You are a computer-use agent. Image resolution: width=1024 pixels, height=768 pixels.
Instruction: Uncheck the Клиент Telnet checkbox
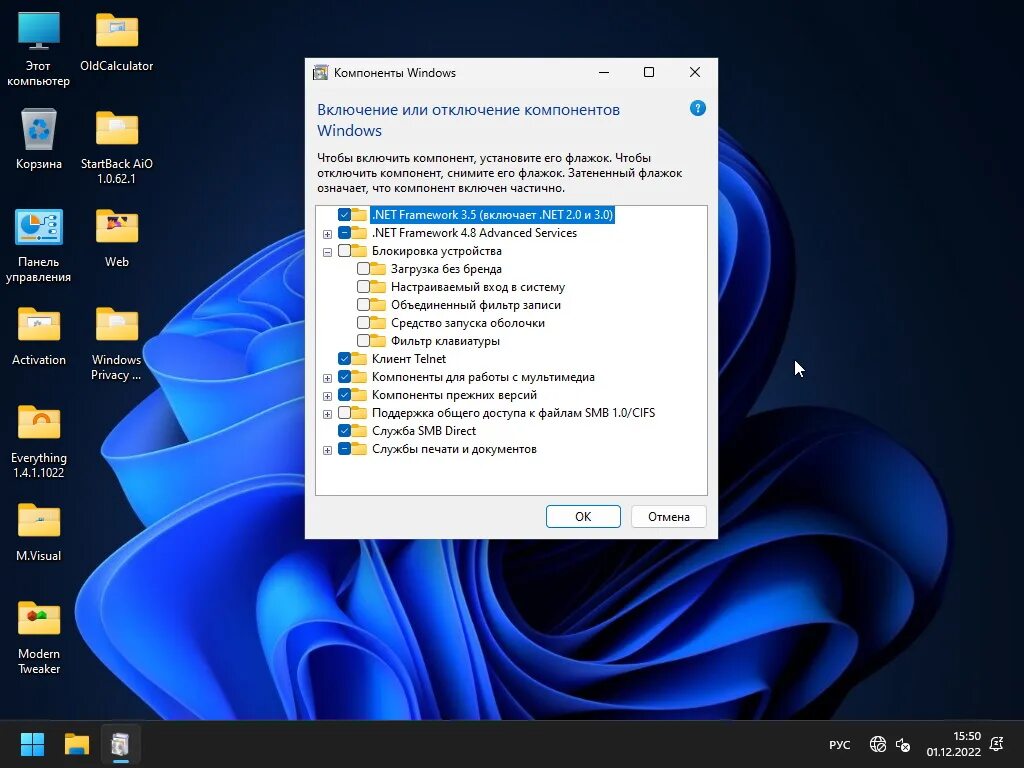tap(344, 359)
